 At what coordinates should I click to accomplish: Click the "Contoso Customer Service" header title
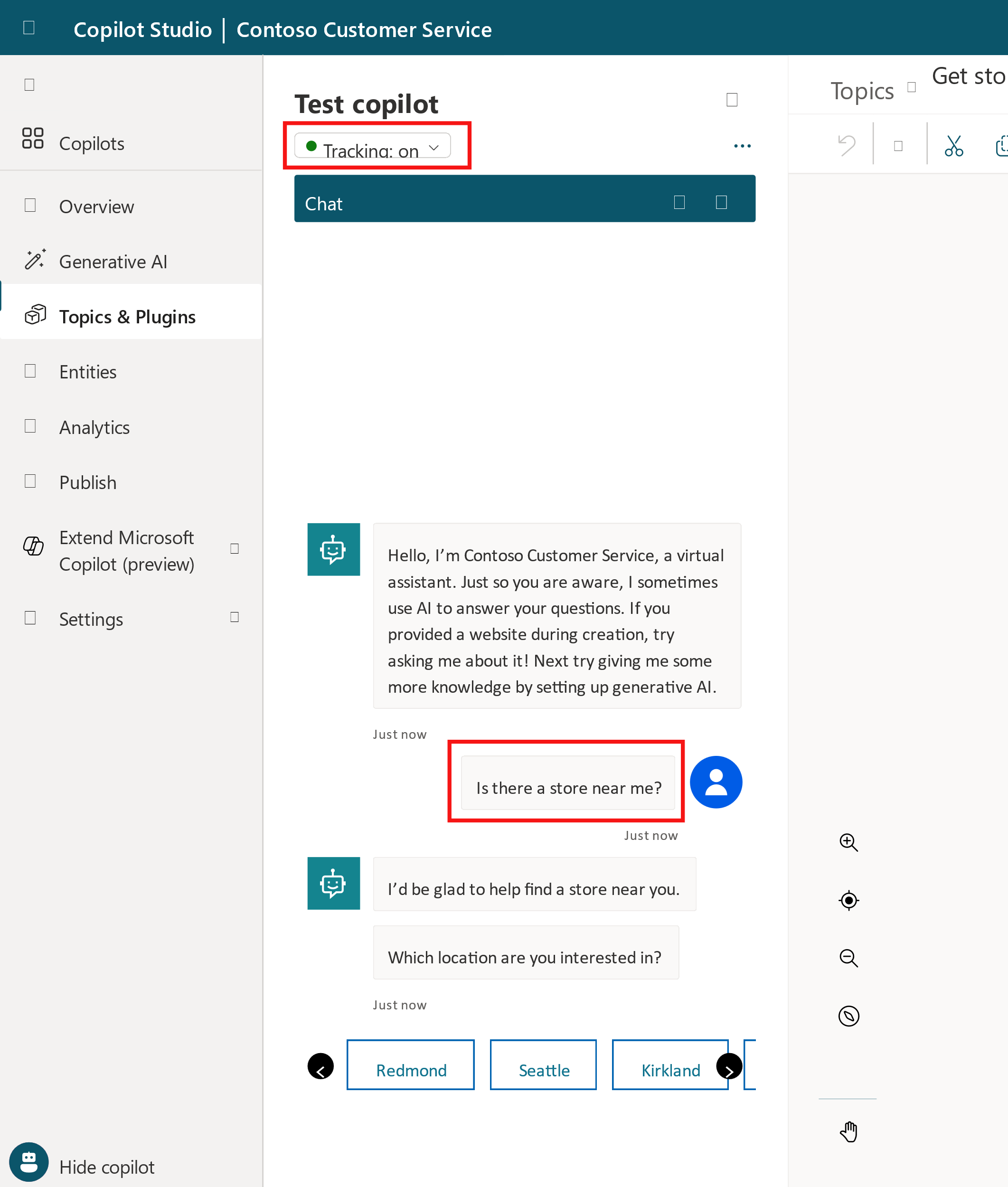click(364, 30)
